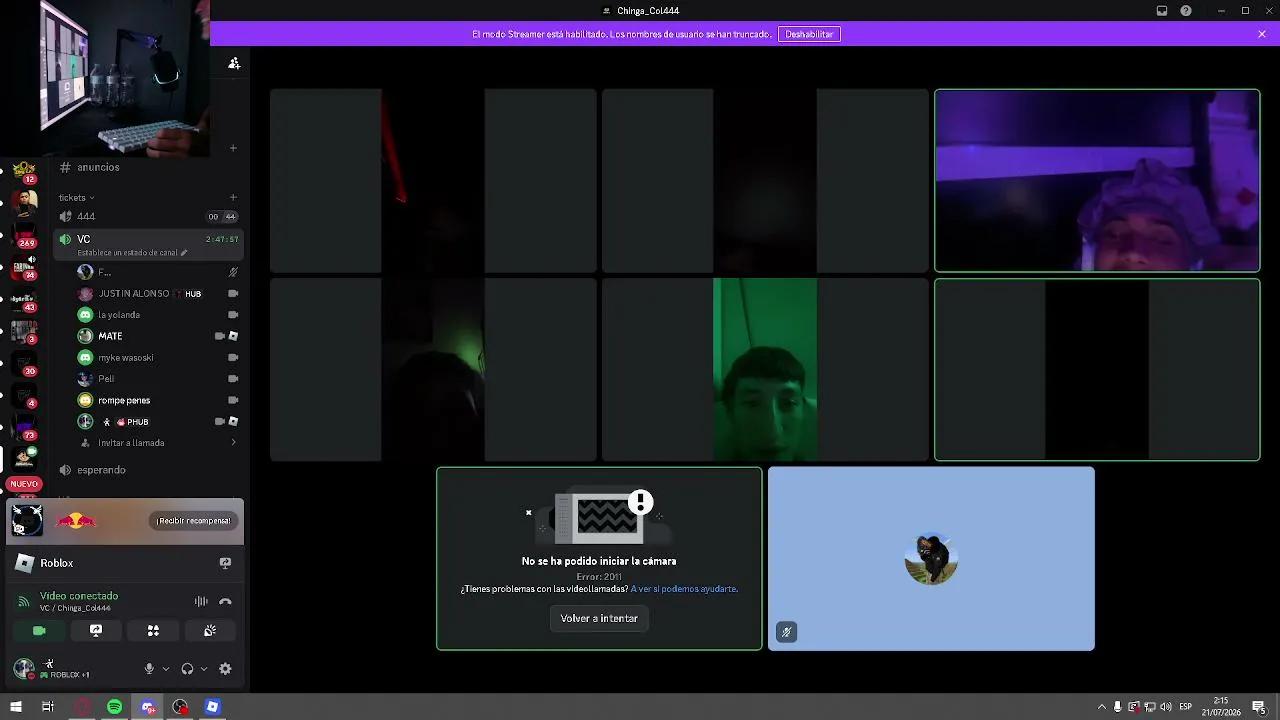Open Spotify from taskbar
The height and width of the screenshot is (720, 1280).
click(x=114, y=707)
